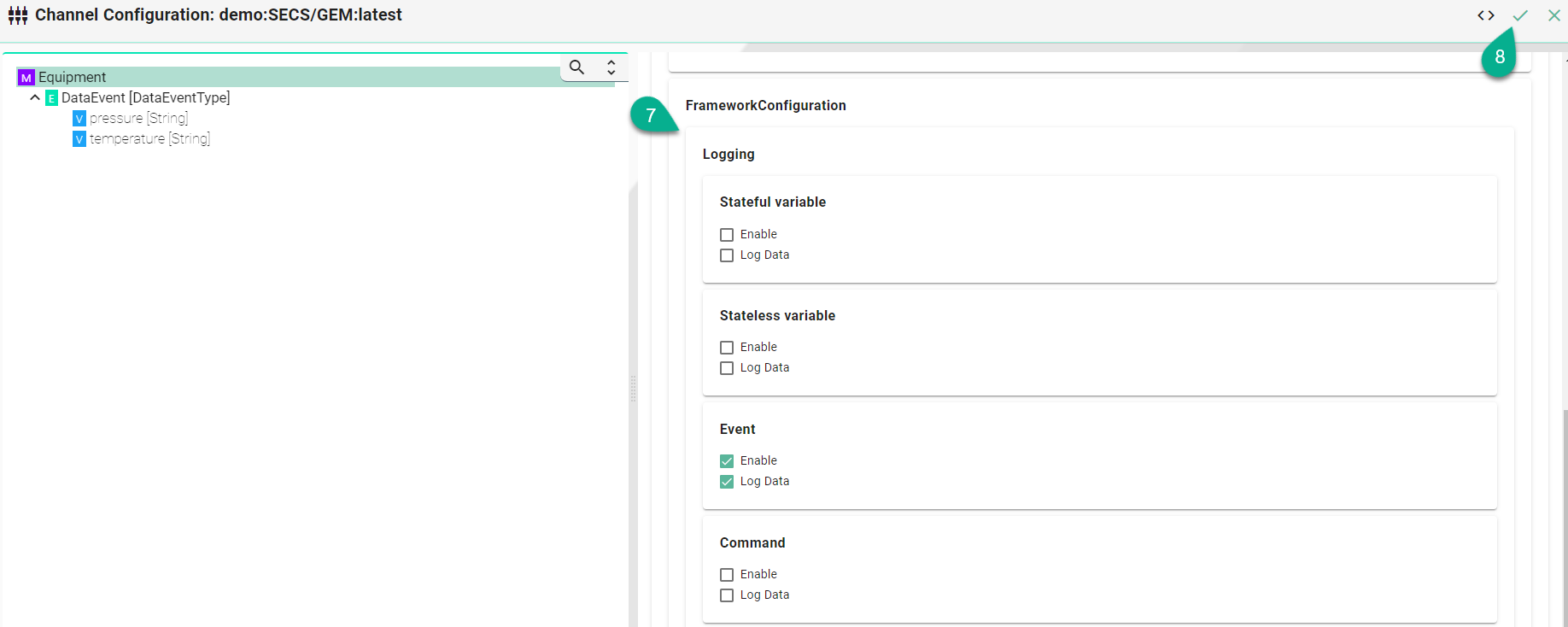Viewport: 1568px width, 627px height.
Task: Check Log Data under Stateless variable
Action: tap(727, 368)
